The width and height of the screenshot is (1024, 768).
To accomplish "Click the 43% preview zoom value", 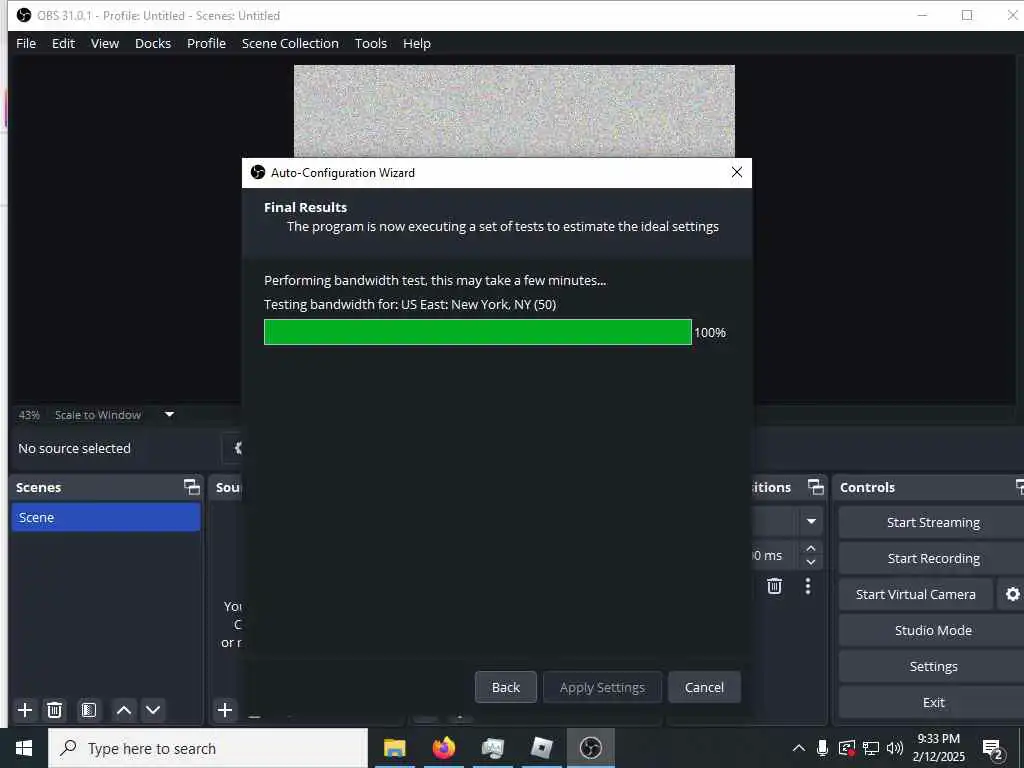I will tap(29, 415).
